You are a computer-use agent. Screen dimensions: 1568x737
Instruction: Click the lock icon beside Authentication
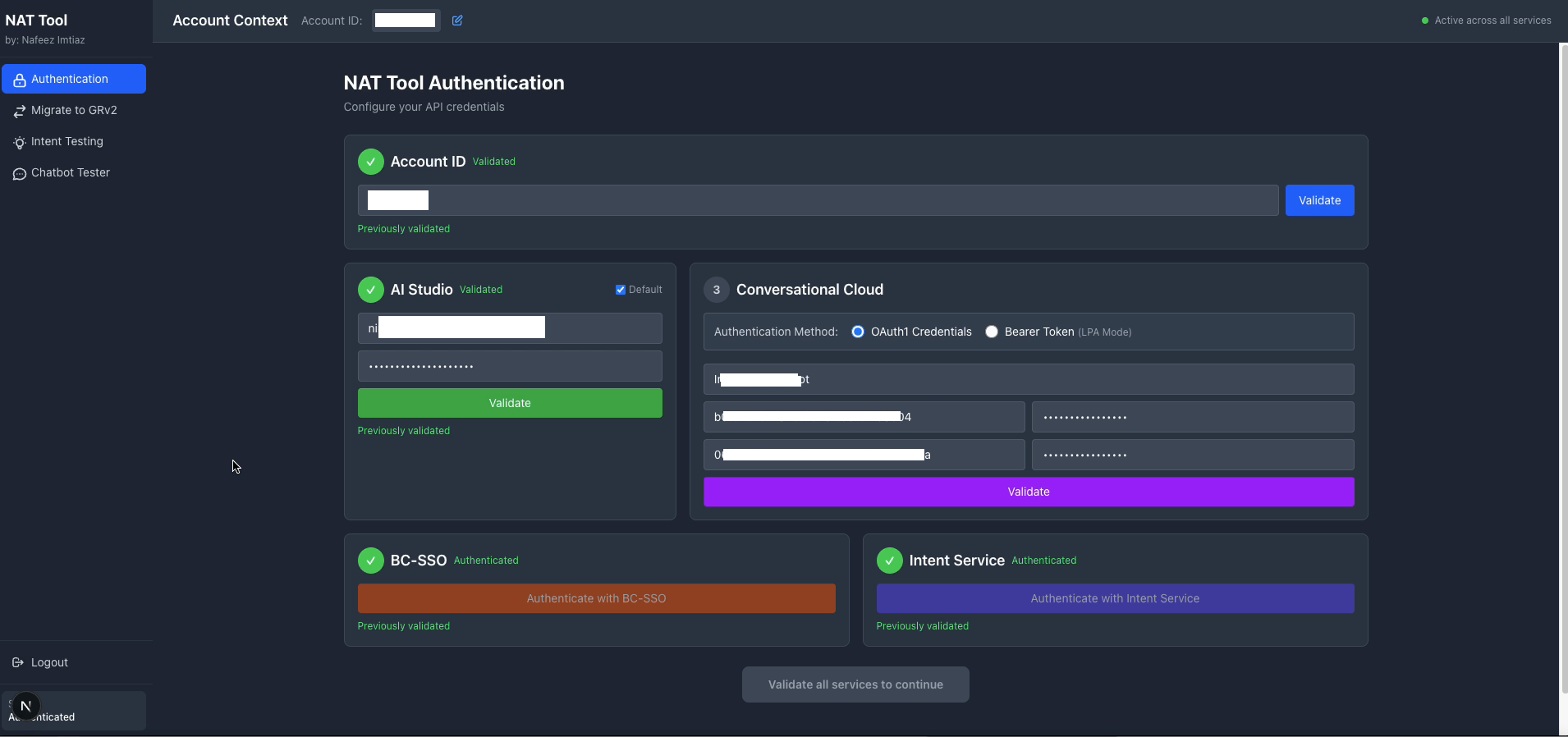[x=20, y=80]
